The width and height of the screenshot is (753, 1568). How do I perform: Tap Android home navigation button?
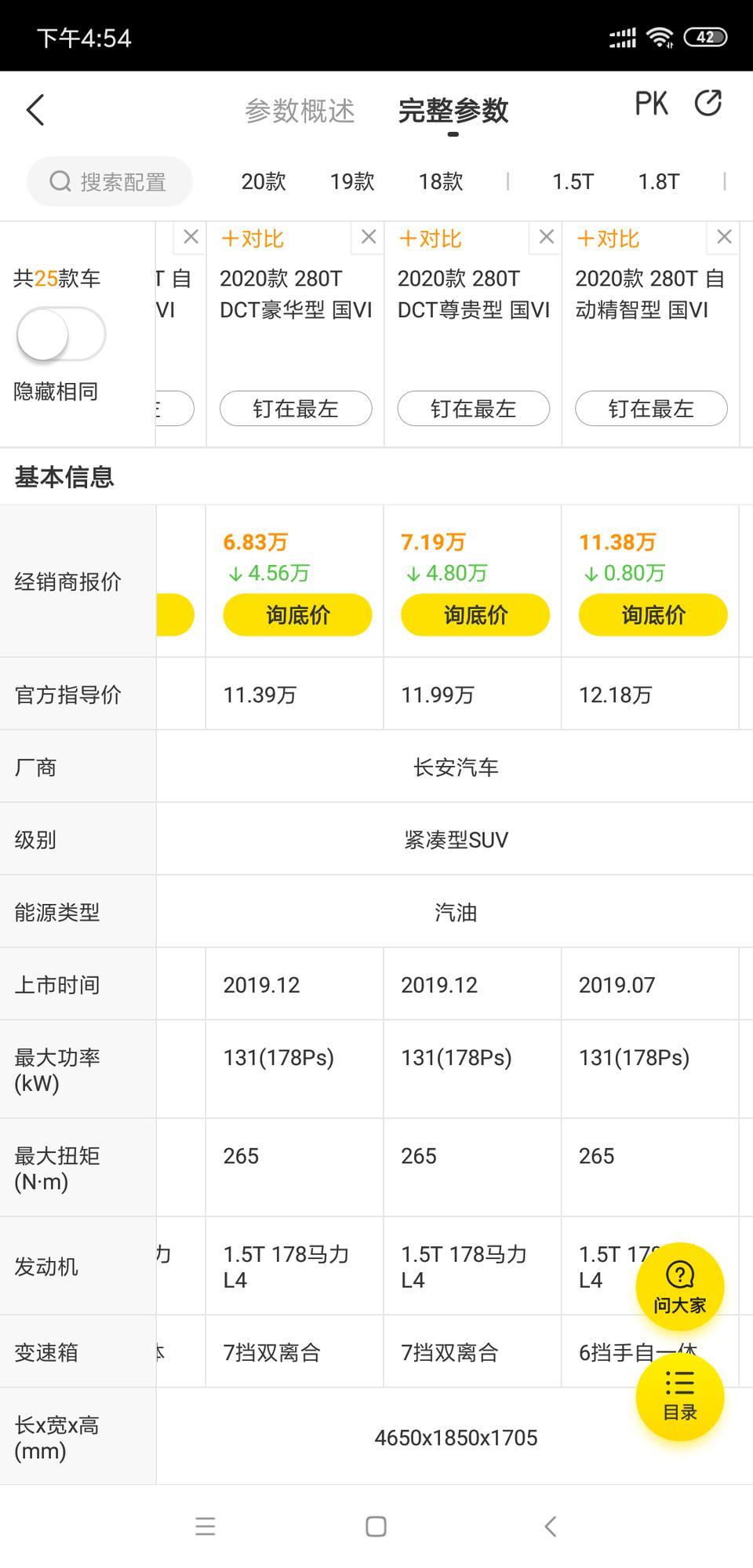point(376,1526)
